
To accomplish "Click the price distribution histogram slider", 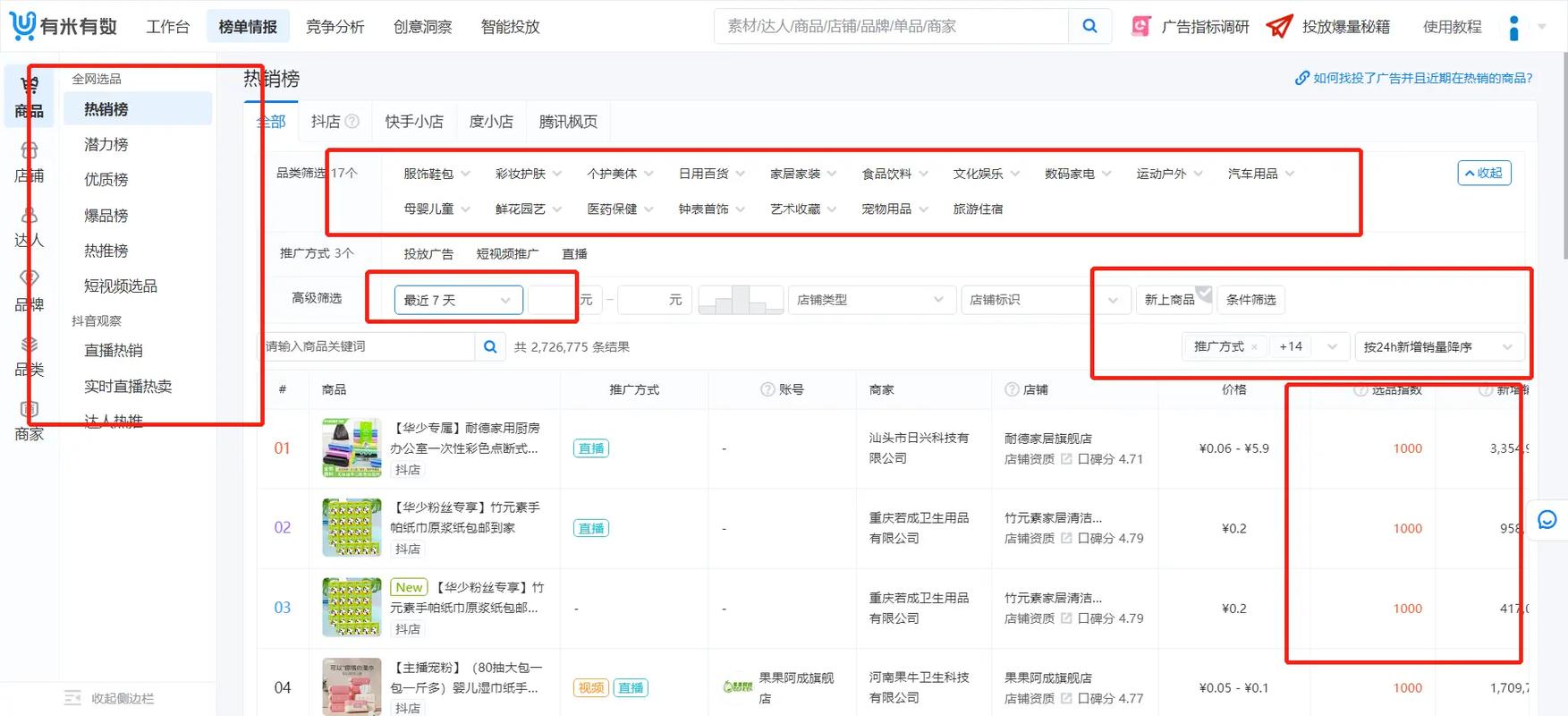I will [741, 300].
